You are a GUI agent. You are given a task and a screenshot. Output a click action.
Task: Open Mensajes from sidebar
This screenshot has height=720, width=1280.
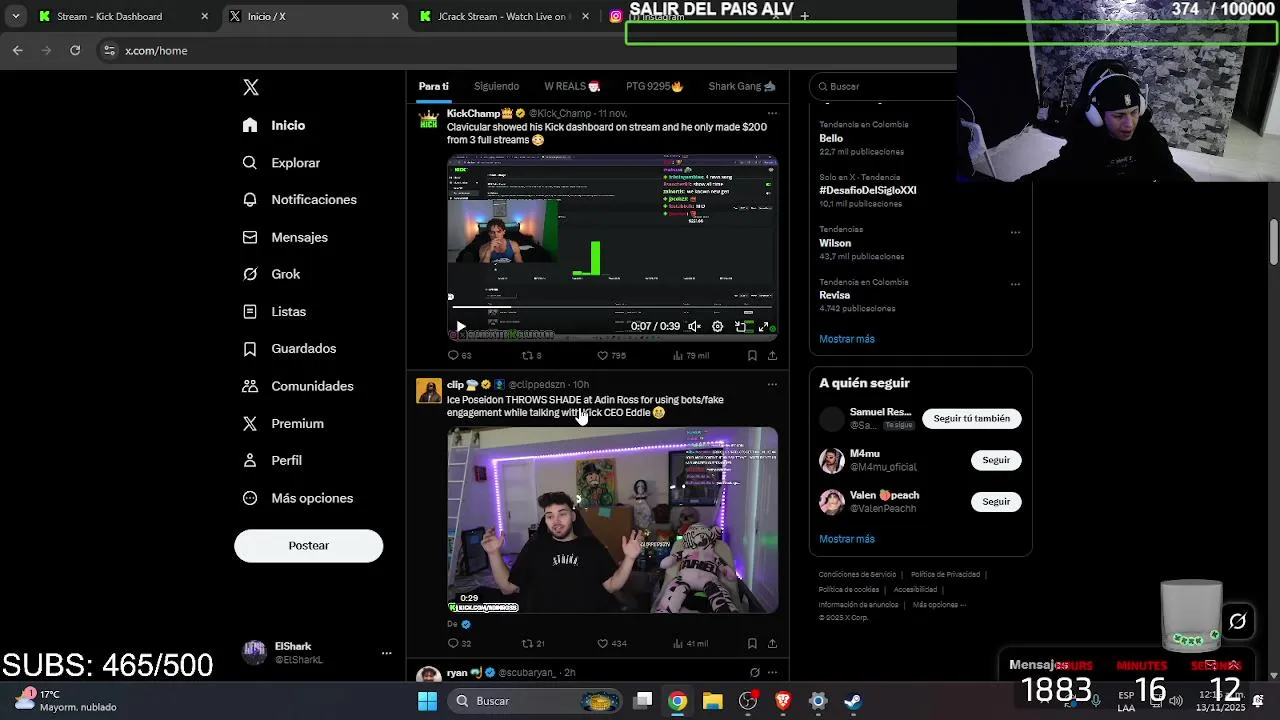285,237
